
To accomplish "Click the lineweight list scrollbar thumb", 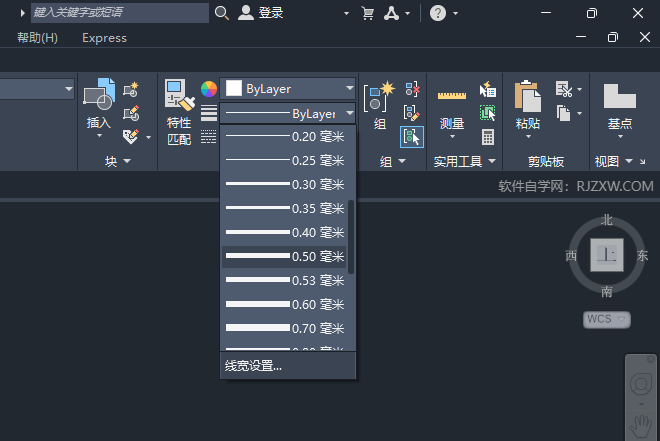I will (351, 236).
